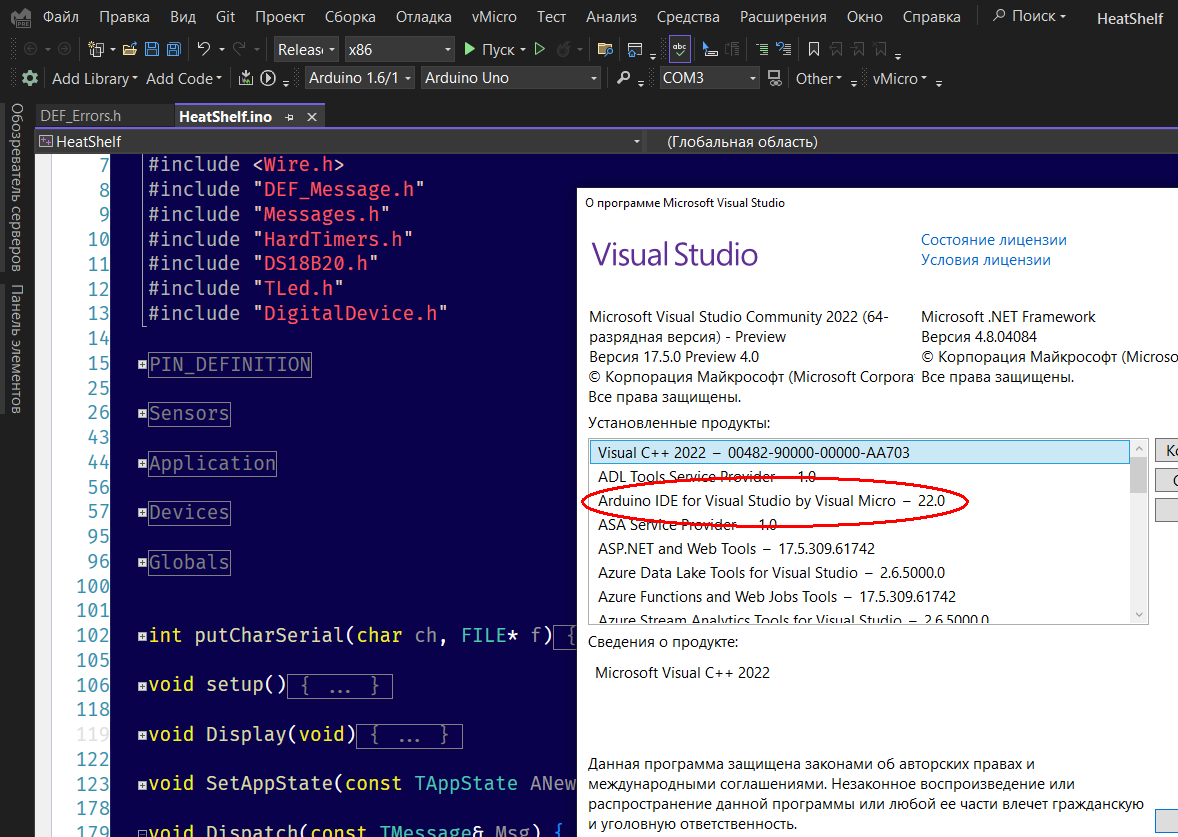Click the Undo arrow icon
The image size is (1178, 837).
204,49
